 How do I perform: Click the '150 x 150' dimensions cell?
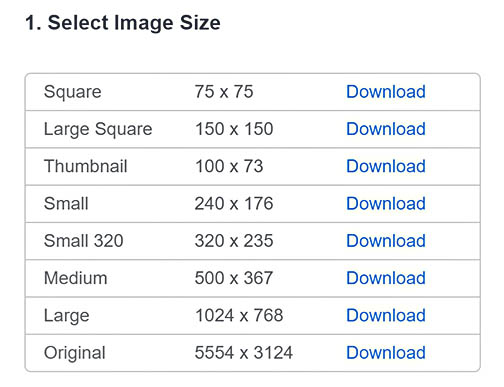click(234, 129)
